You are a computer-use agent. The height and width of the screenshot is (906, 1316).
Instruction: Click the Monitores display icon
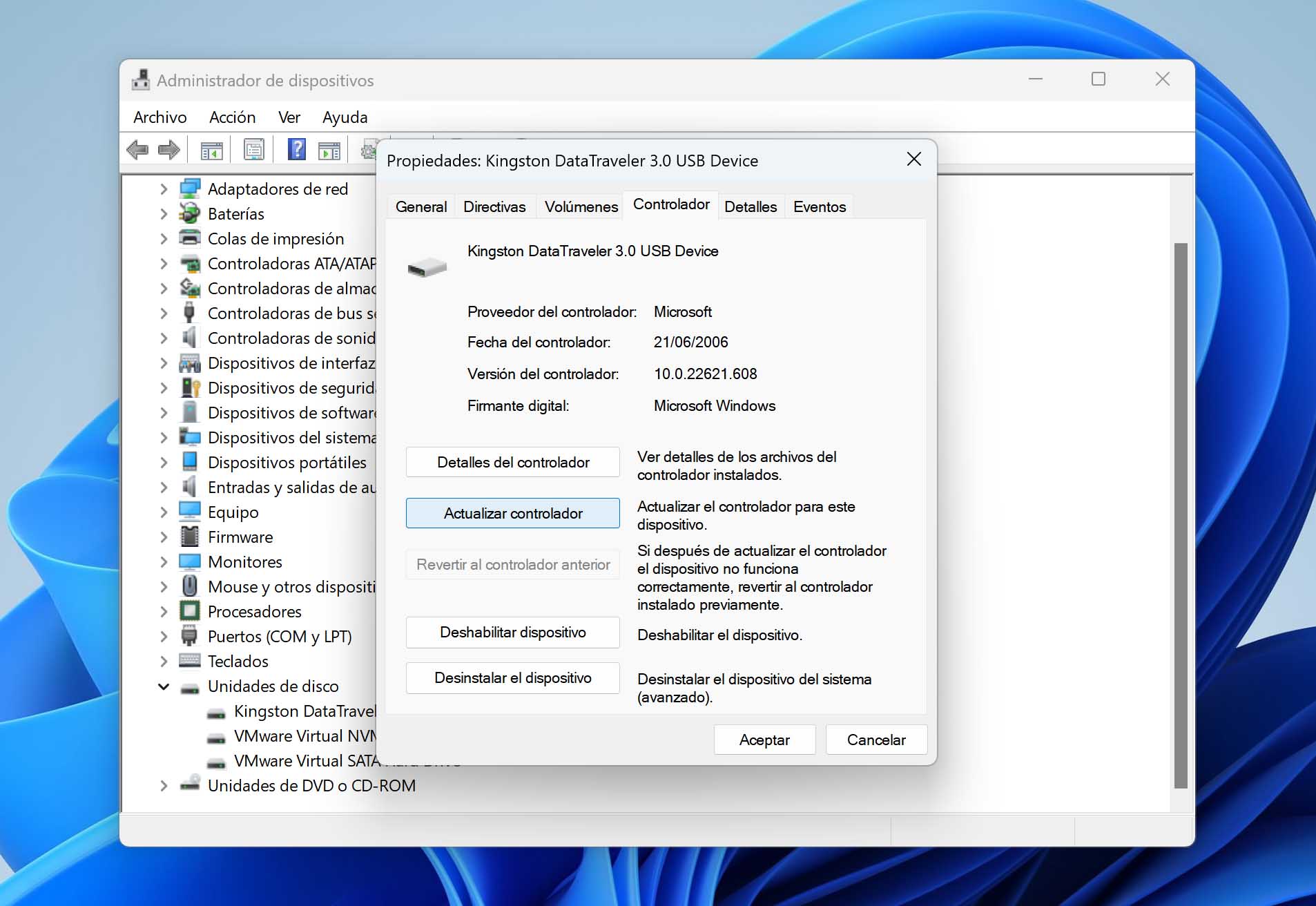pyautogui.click(x=190, y=561)
